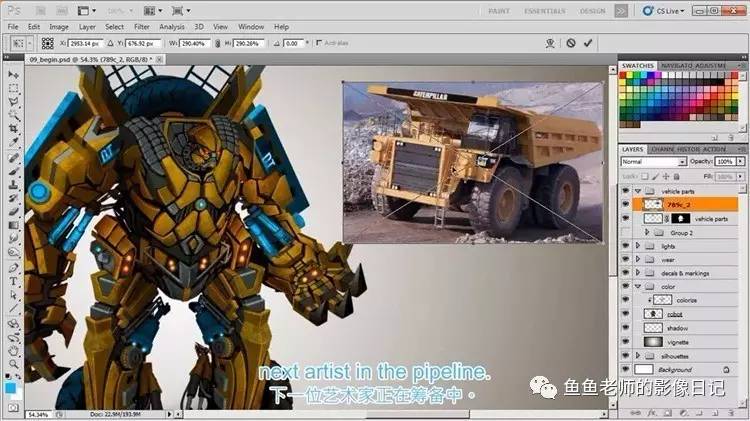Select the Clone Stamp tool
Image resolution: width=750 pixels, height=421 pixels.
point(13,185)
